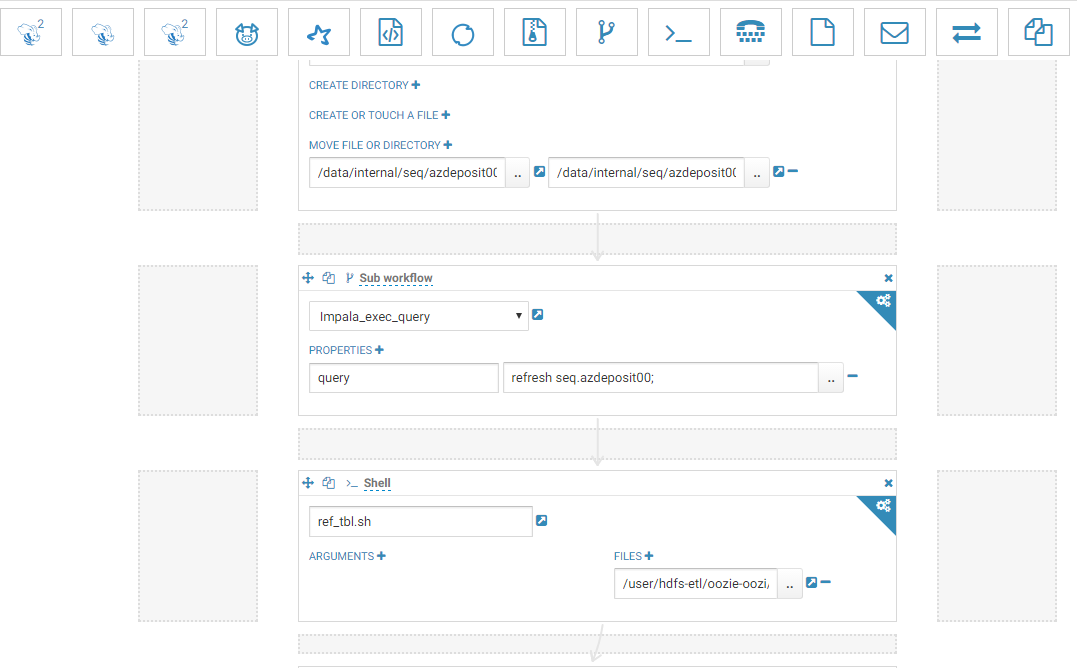The image size is (1077, 668).
Task: Click the Email action icon
Action: coord(895,31)
